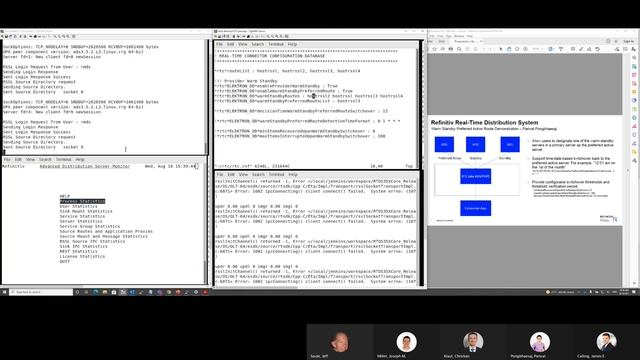Click the slide title 'Refinitiv Real-Time Distribution System'

(x=484, y=122)
